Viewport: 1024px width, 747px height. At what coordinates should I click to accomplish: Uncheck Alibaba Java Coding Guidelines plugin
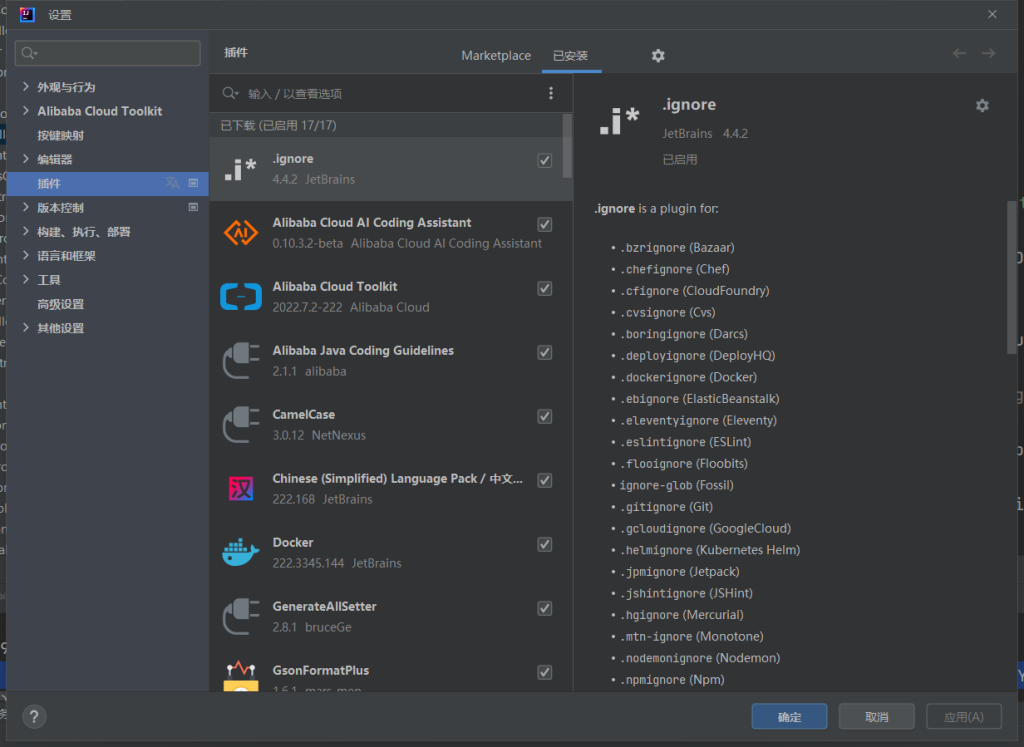[x=545, y=353]
